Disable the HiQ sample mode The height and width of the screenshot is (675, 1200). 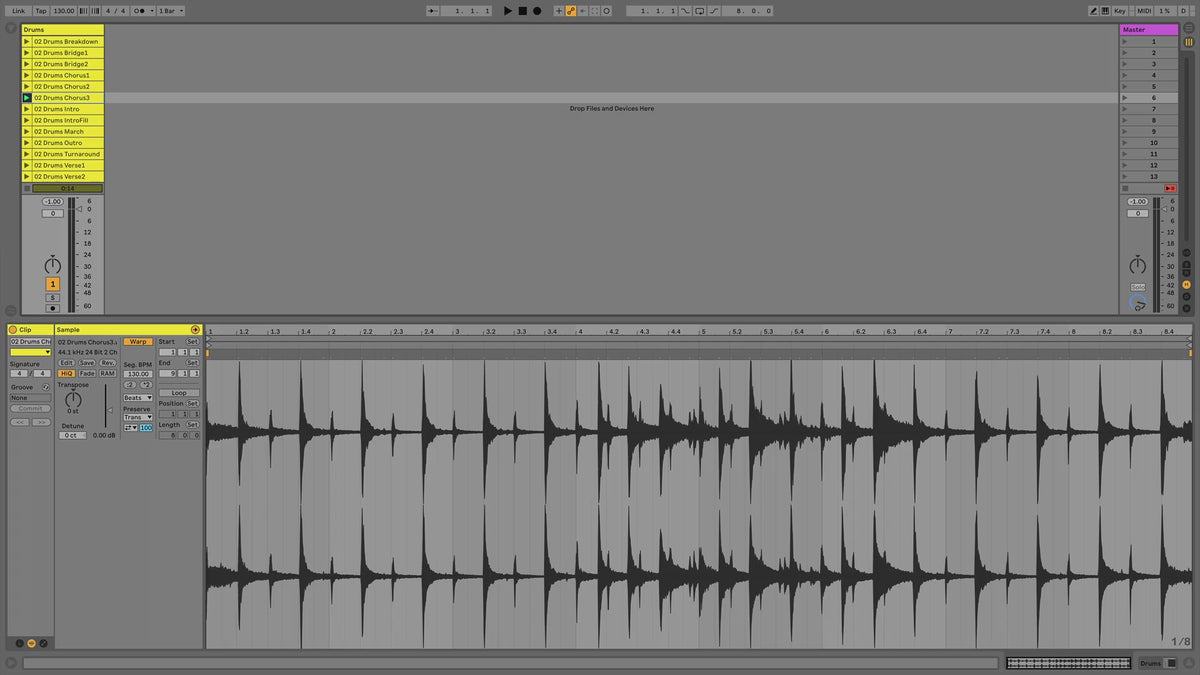[67, 373]
